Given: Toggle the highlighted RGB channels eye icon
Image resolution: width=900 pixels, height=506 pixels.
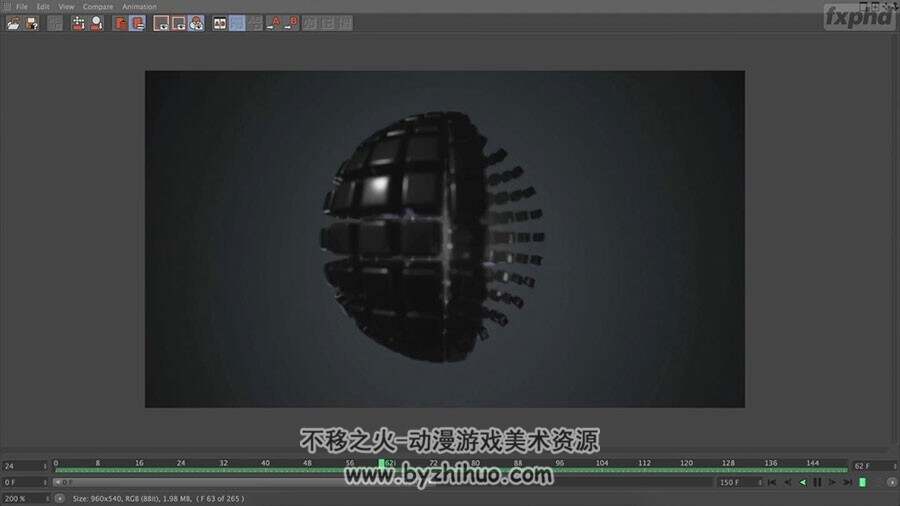Looking at the screenshot, I should tap(196, 23).
